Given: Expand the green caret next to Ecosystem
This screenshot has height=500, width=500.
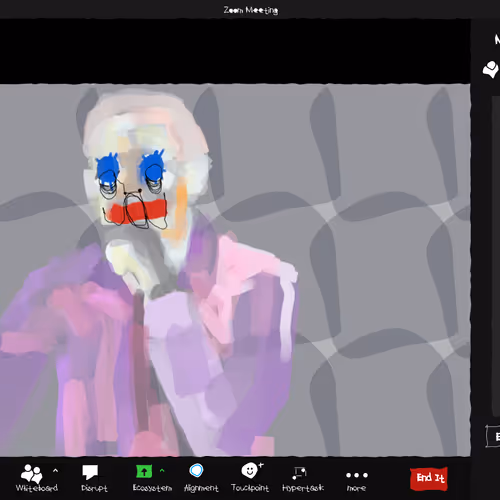Looking at the screenshot, I should (162, 470).
